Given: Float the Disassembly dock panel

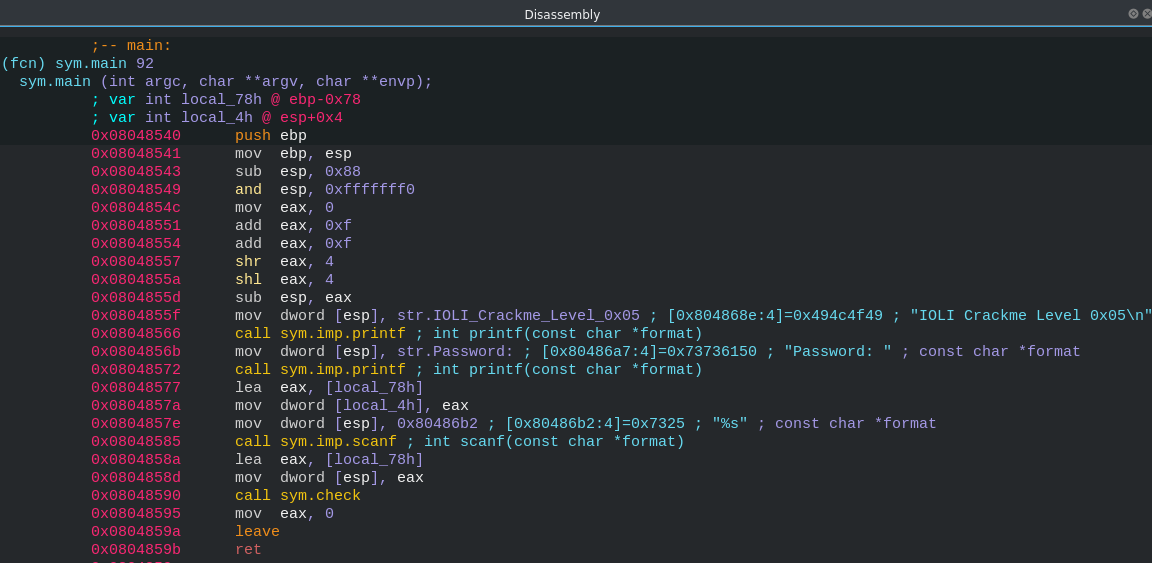Looking at the screenshot, I should [x=1134, y=14].
